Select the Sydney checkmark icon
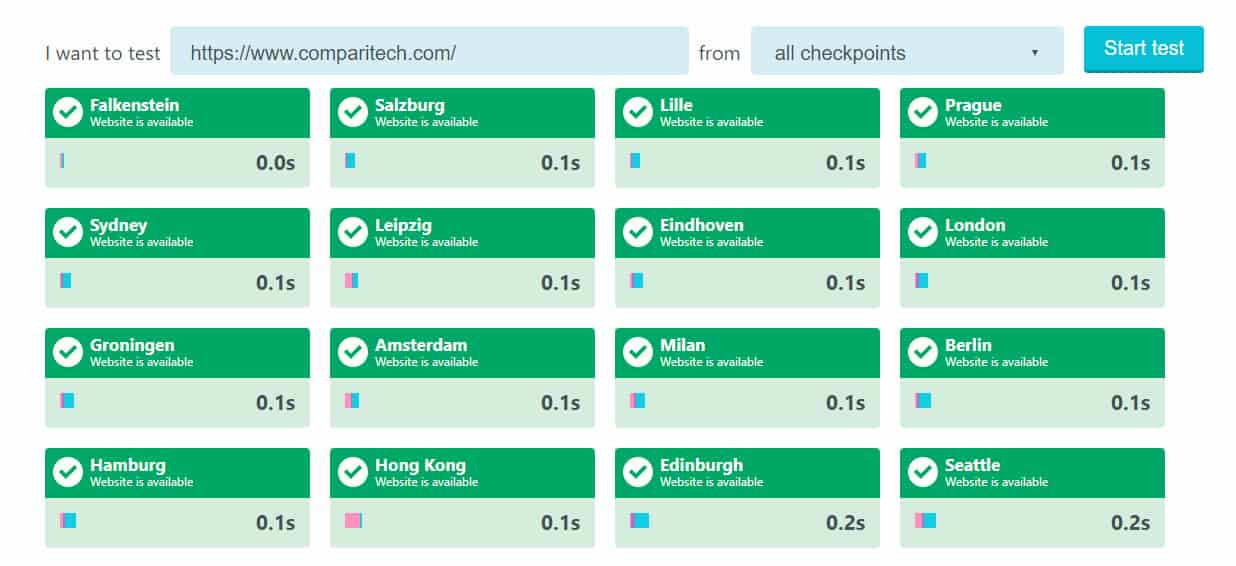The width and height of the screenshot is (1236, 566). click(x=67, y=232)
